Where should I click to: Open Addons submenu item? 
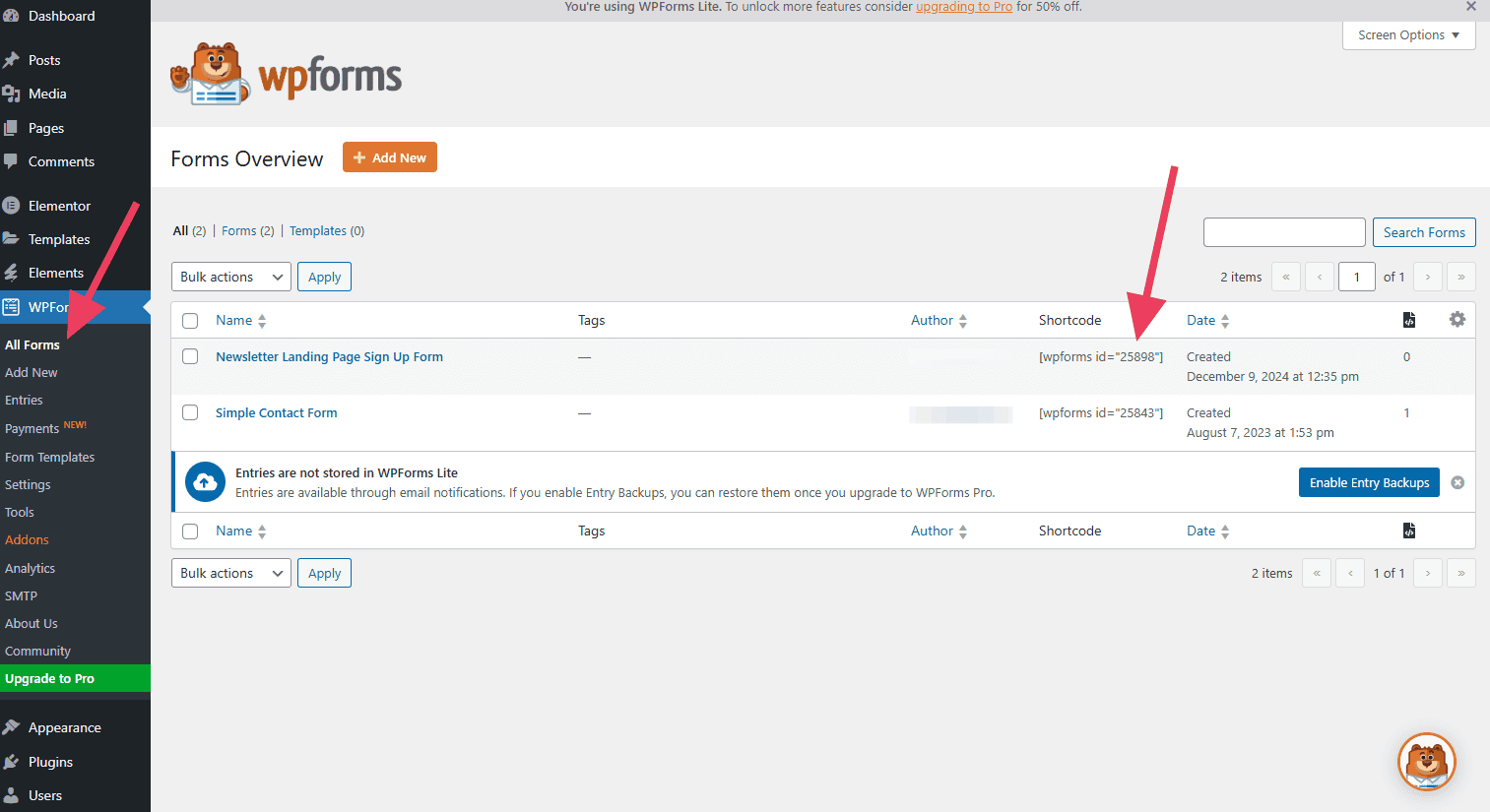(27, 539)
